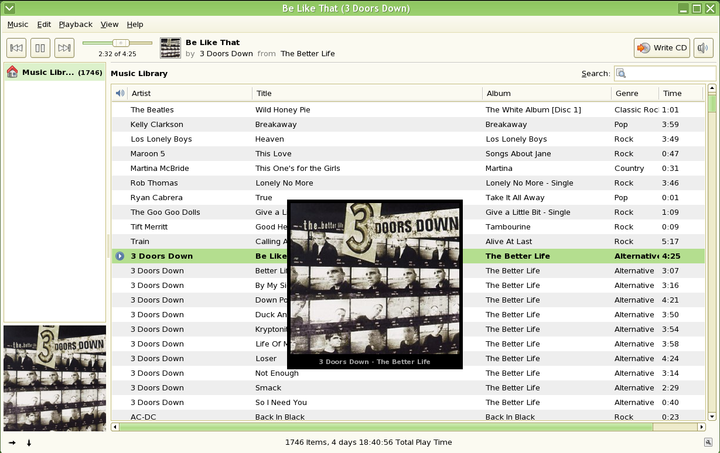This screenshot has height=453, width=720.
Task: Click the horizontal scrollbar left arrow
Action: pyautogui.click(x=115, y=427)
